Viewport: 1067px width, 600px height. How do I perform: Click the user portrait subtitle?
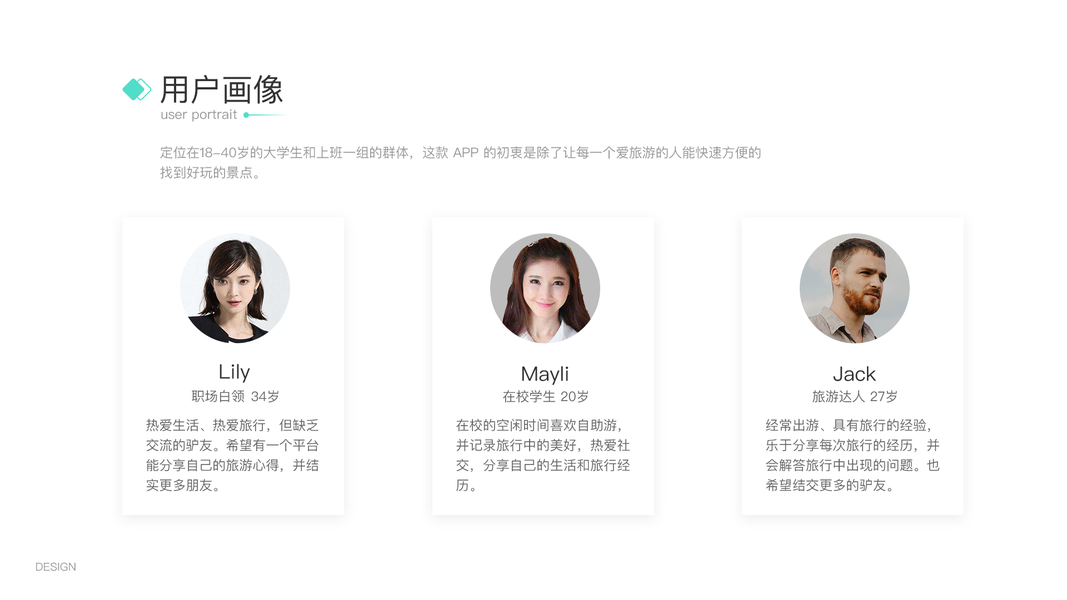point(199,115)
